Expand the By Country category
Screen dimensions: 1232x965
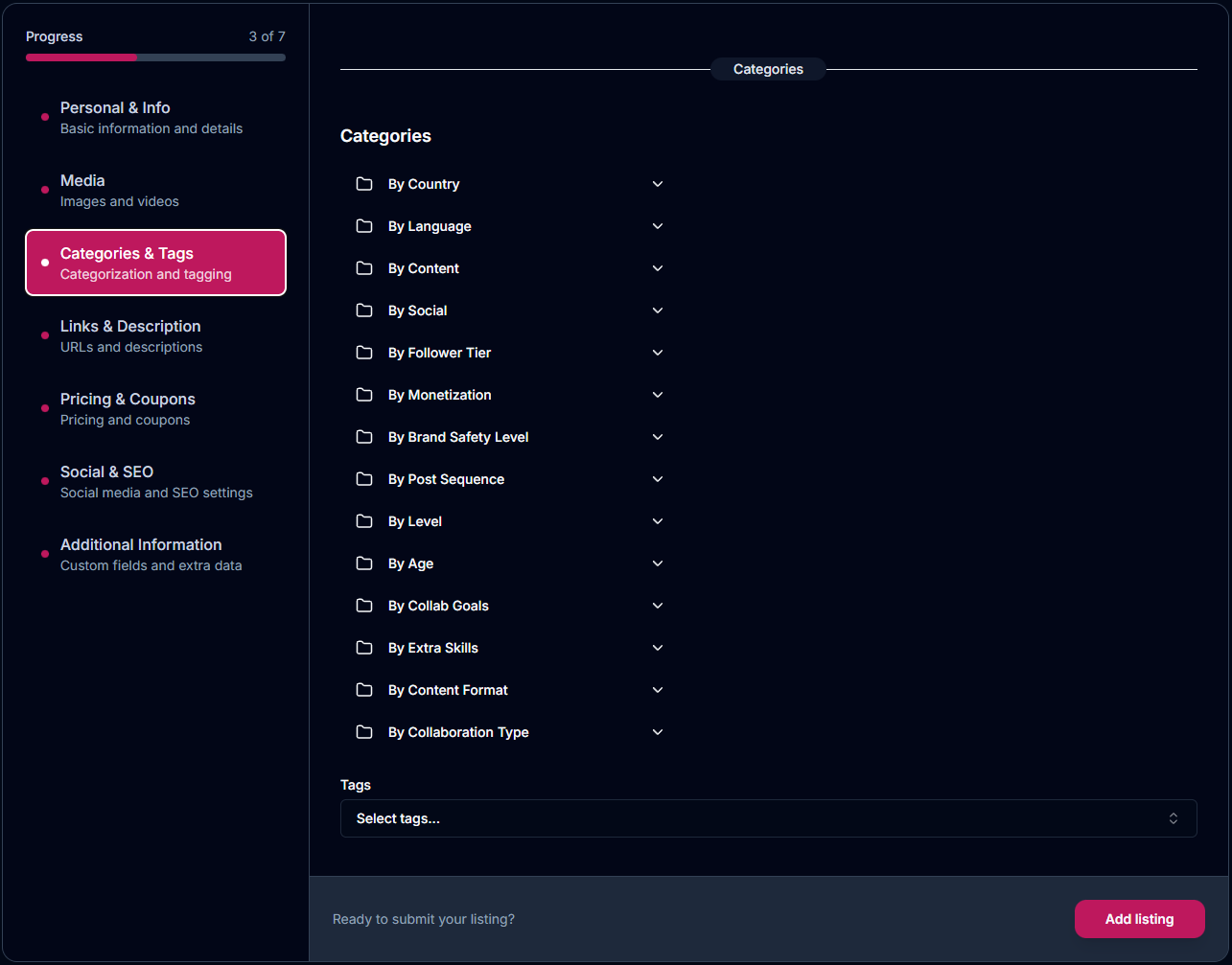(658, 183)
